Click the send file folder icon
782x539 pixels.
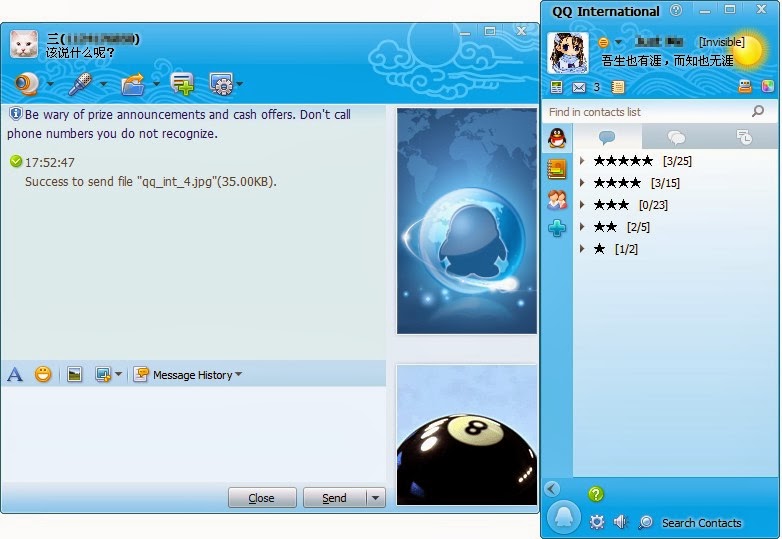click(134, 84)
